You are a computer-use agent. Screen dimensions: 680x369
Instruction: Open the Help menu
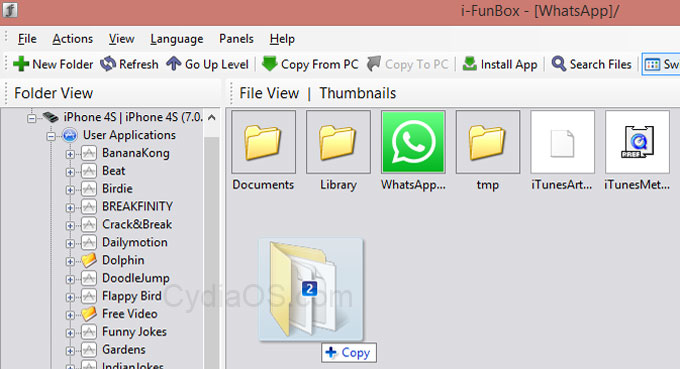pyautogui.click(x=282, y=39)
